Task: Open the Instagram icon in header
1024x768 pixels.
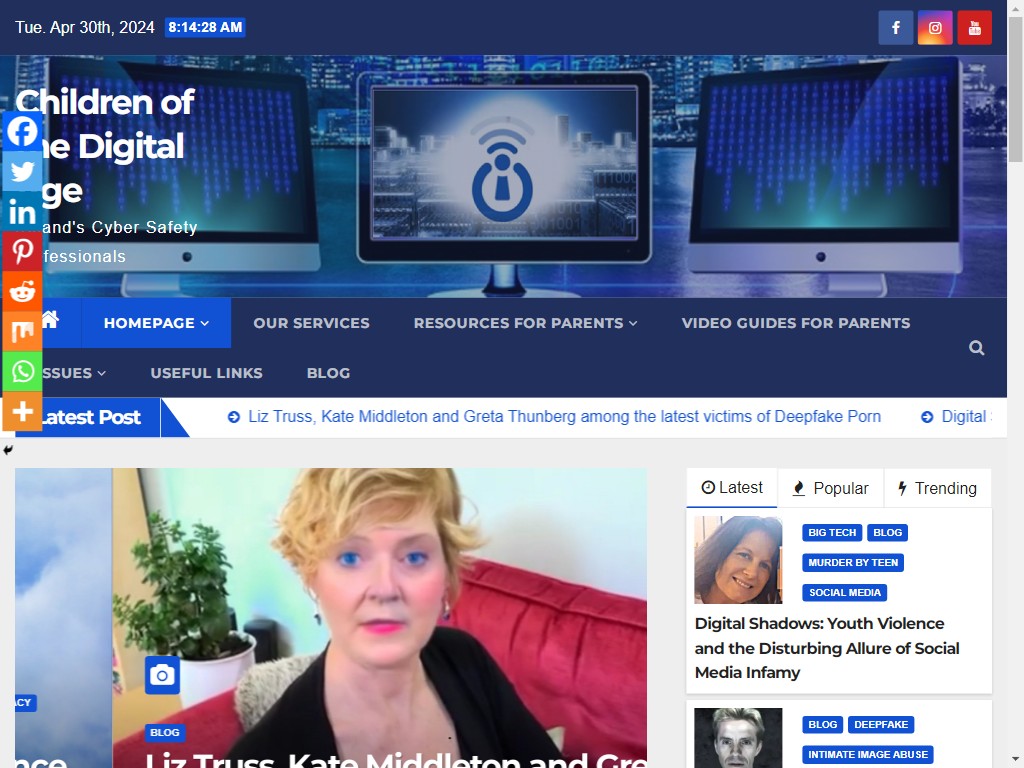Action: tap(935, 27)
